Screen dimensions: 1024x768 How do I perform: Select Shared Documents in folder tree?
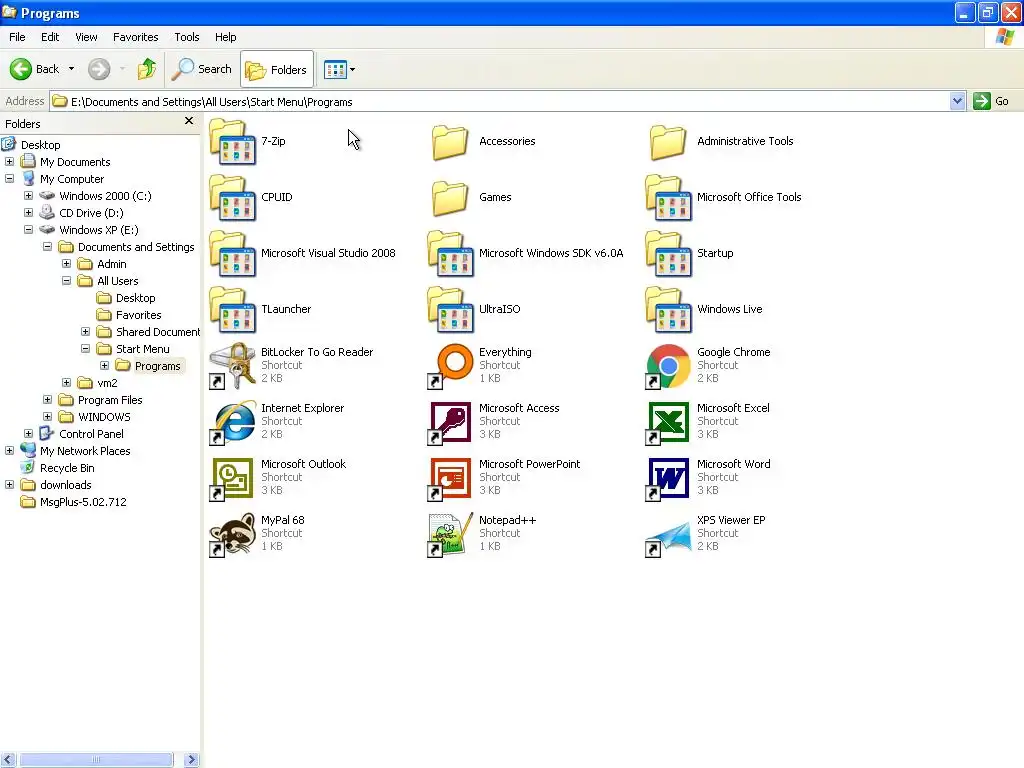157,332
